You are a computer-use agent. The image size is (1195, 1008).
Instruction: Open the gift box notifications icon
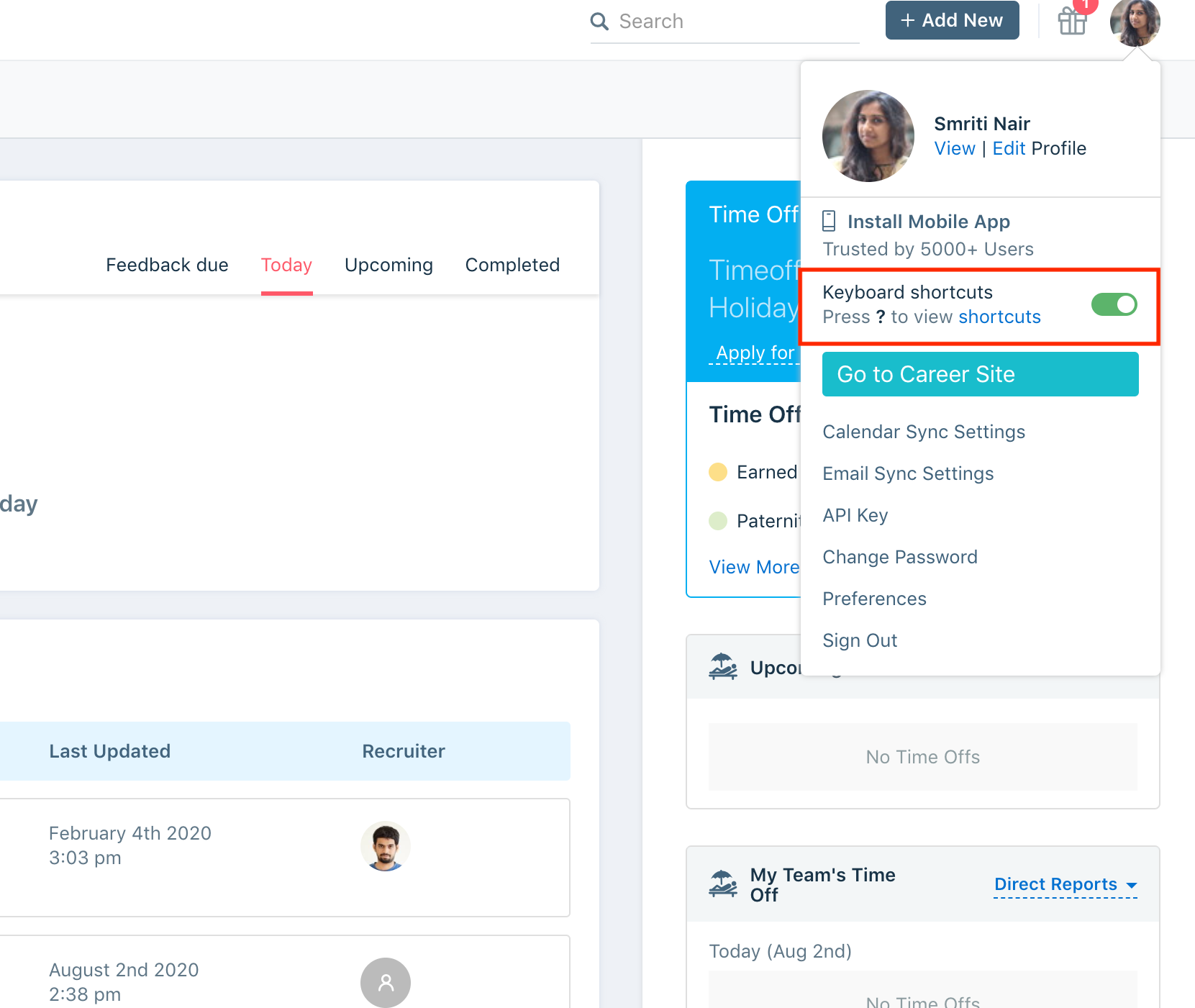coord(1072,21)
